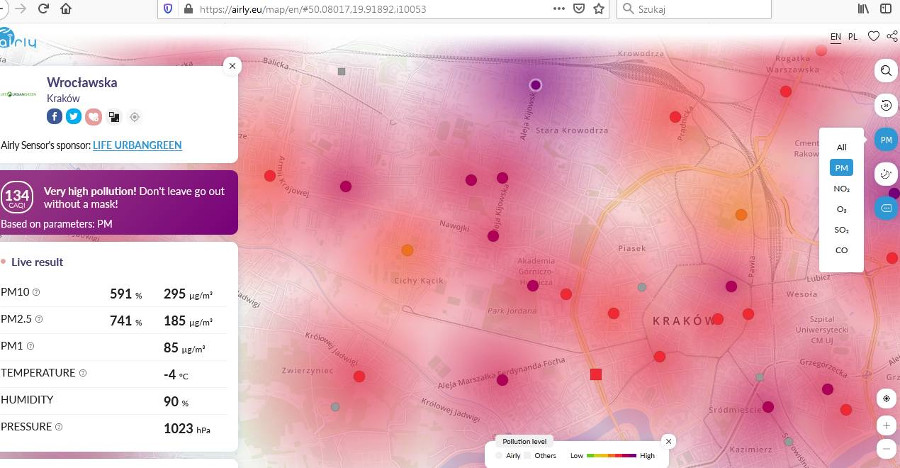Switch language to EN
Viewport: 900px width, 468px height.
point(836,37)
